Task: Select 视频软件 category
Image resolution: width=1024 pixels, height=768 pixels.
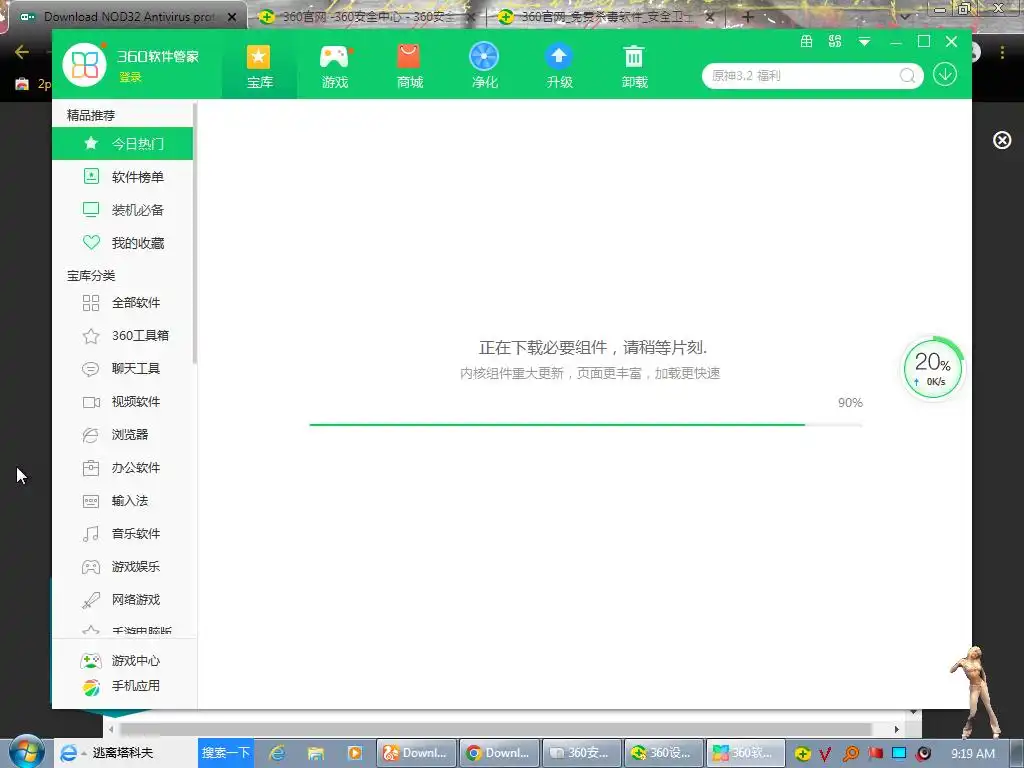Action: point(123,402)
